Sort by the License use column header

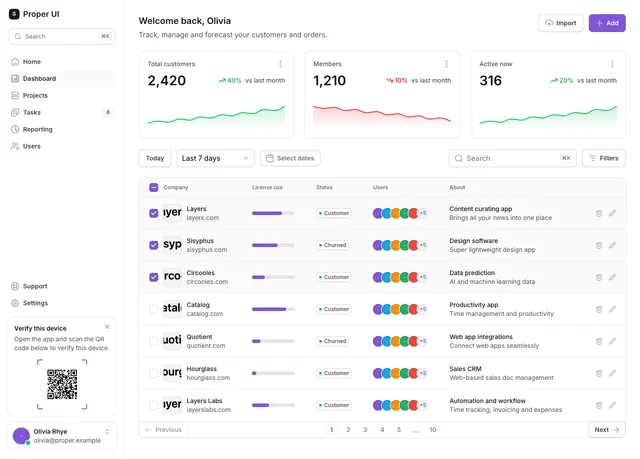267,187
